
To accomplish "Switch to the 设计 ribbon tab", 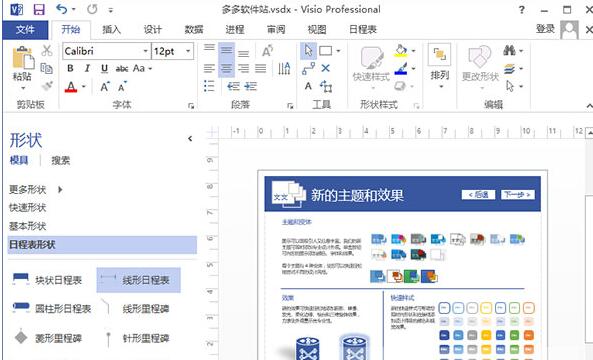I will coord(152,29).
